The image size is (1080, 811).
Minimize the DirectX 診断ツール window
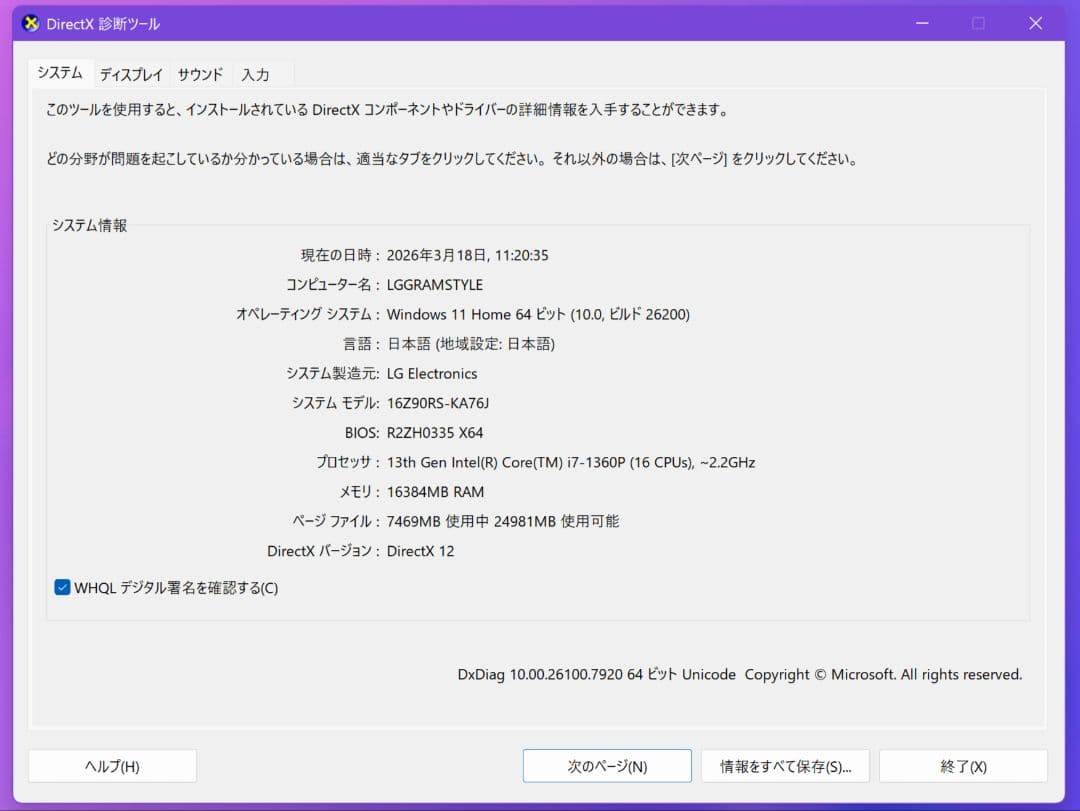tap(922, 23)
